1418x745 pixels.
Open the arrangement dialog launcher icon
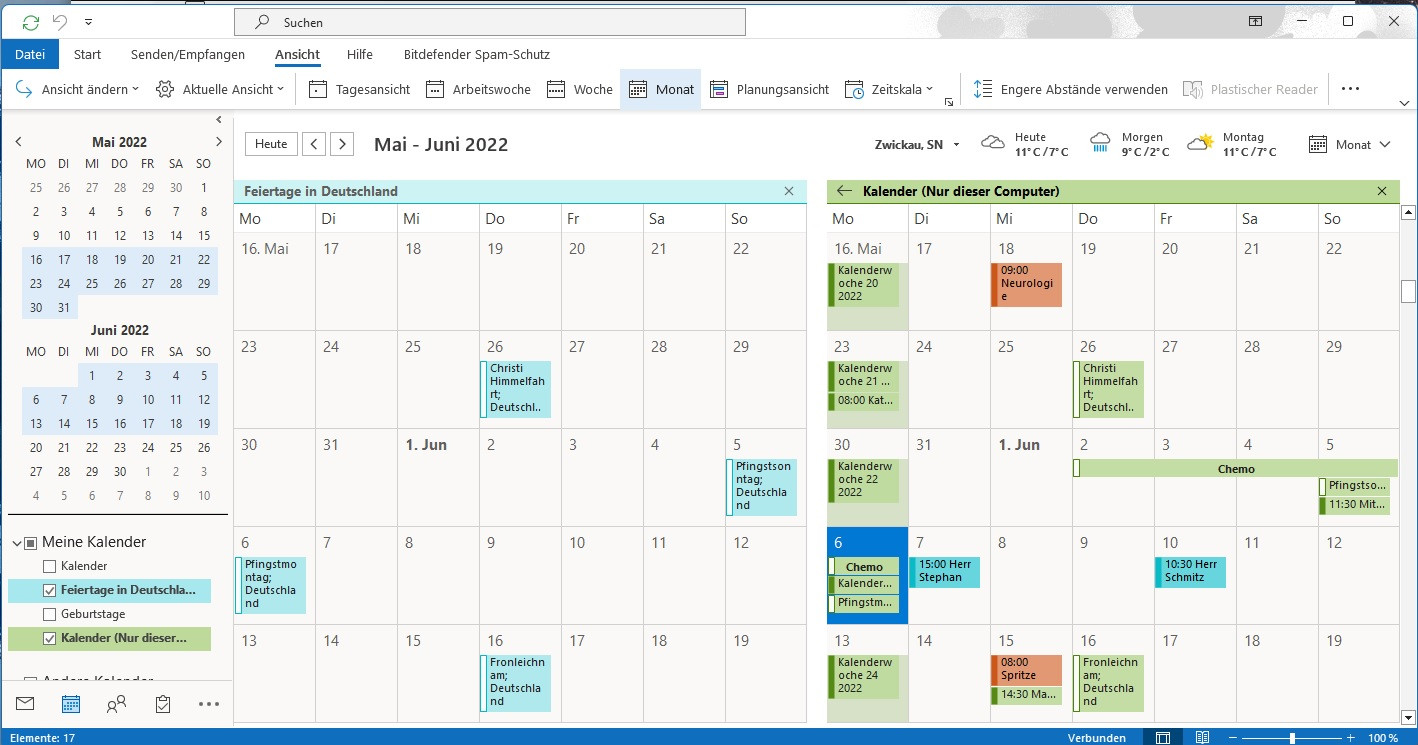point(948,102)
